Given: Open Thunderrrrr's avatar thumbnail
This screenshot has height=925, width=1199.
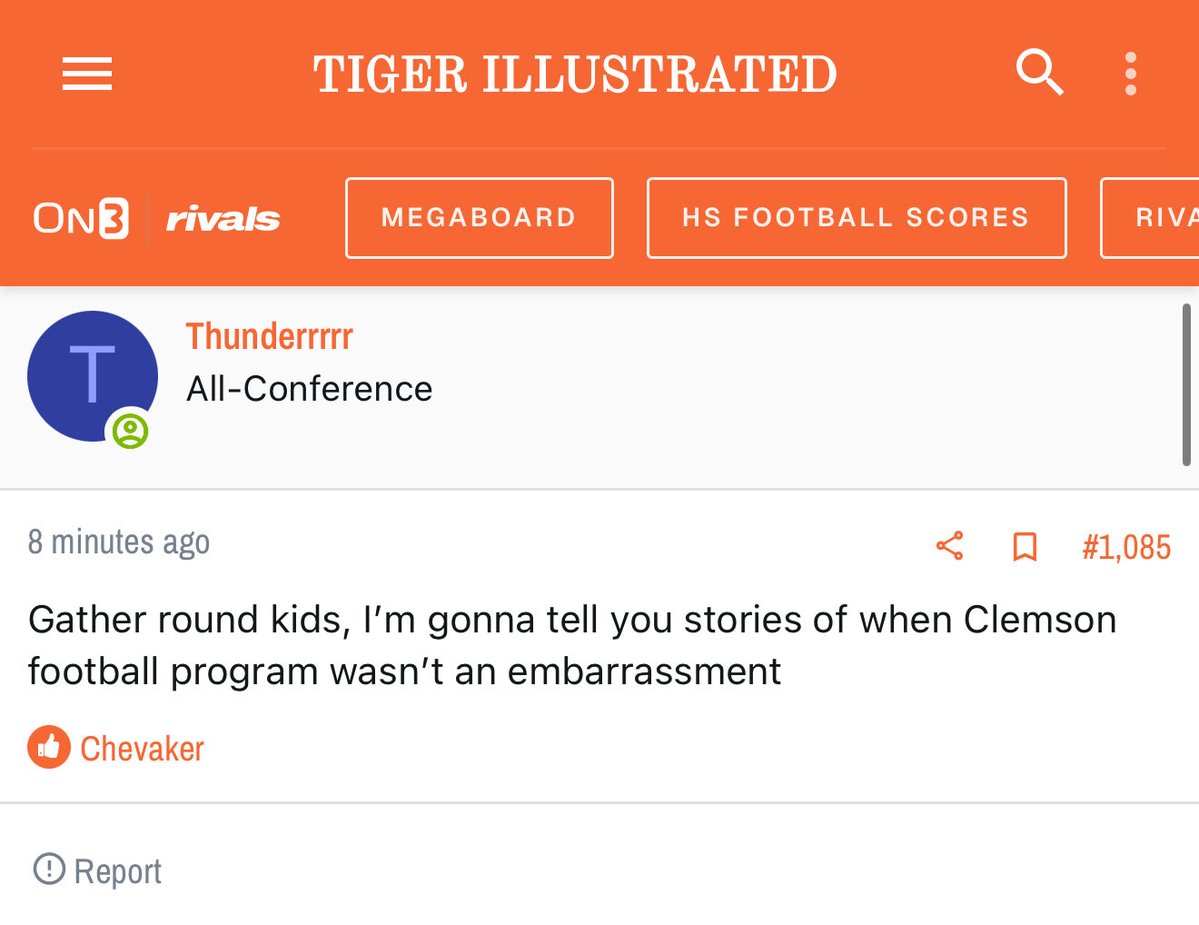Looking at the screenshot, I should pyautogui.click(x=92, y=376).
